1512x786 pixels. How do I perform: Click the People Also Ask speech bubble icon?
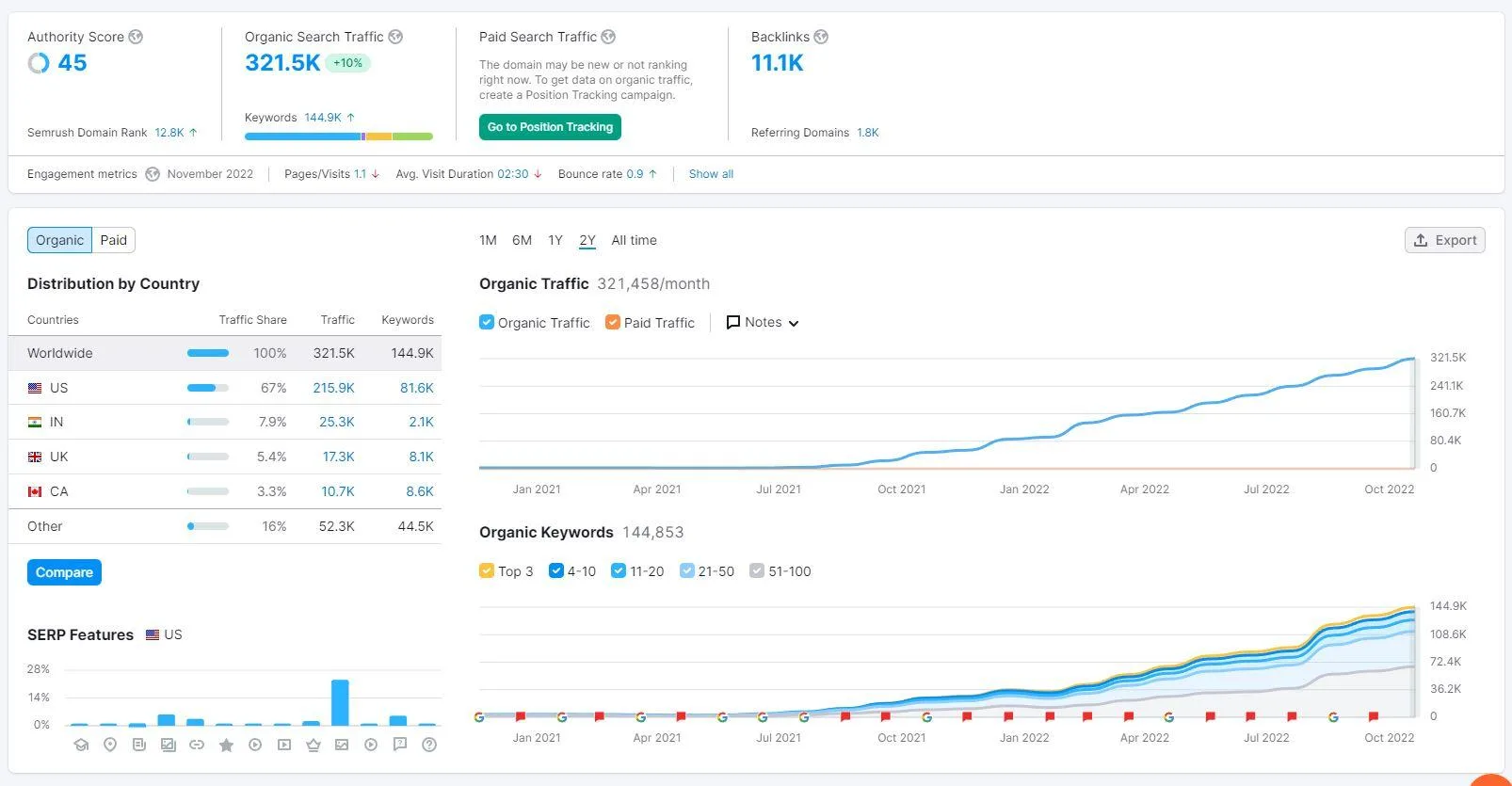(400, 745)
